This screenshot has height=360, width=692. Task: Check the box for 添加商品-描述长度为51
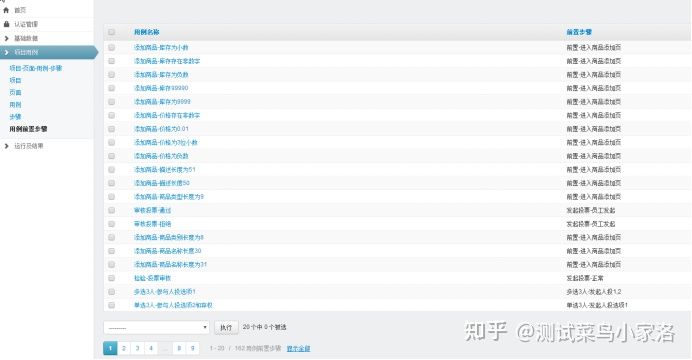pyautogui.click(x=111, y=169)
